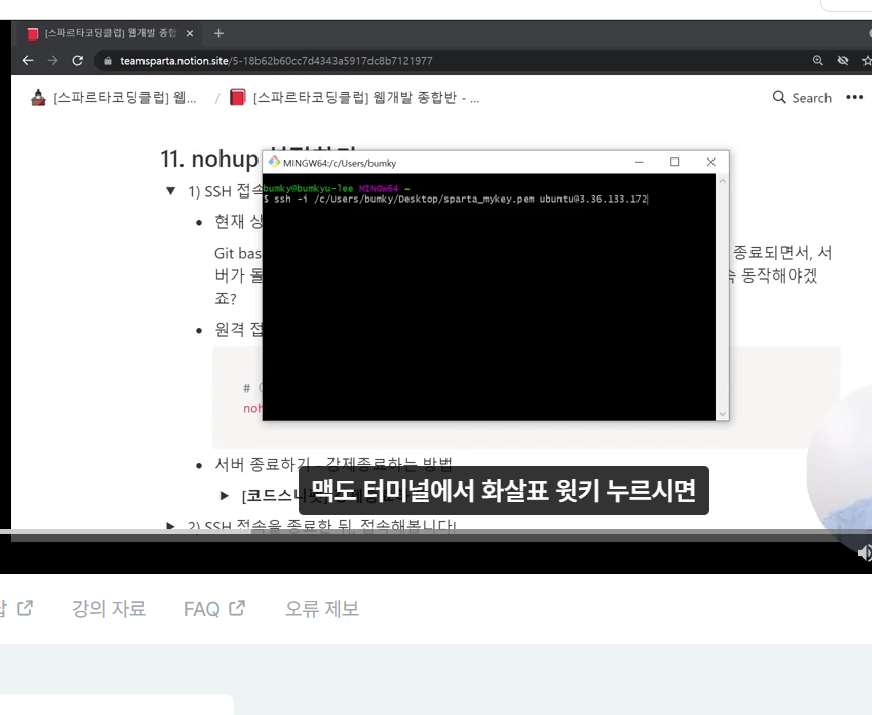Open the Notion three-dots more menu

tap(854, 97)
